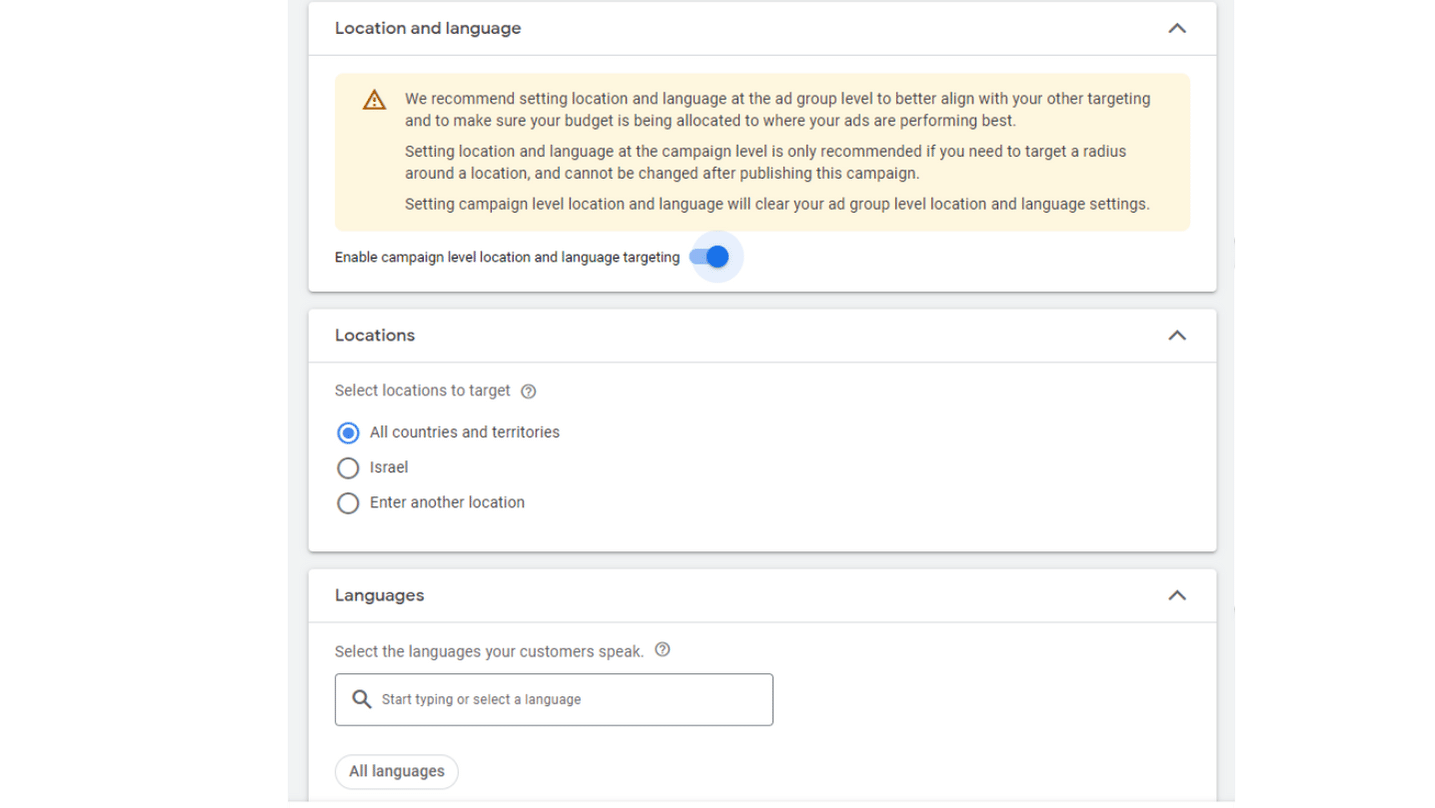Click the magnifier icon in the language field

pos(362,699)
